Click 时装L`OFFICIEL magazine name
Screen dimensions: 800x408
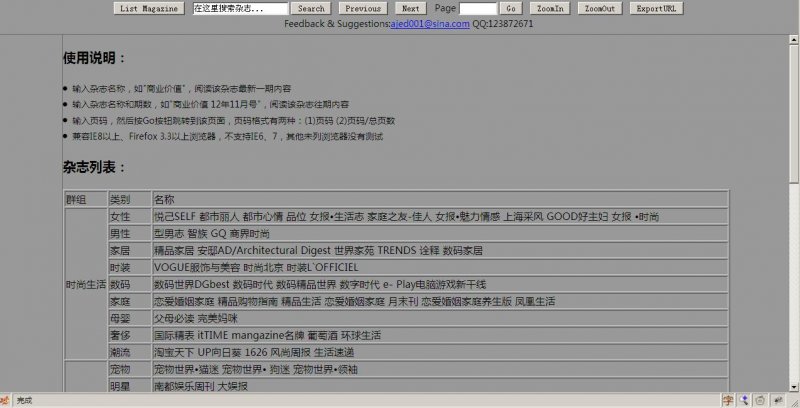(322, 267)
